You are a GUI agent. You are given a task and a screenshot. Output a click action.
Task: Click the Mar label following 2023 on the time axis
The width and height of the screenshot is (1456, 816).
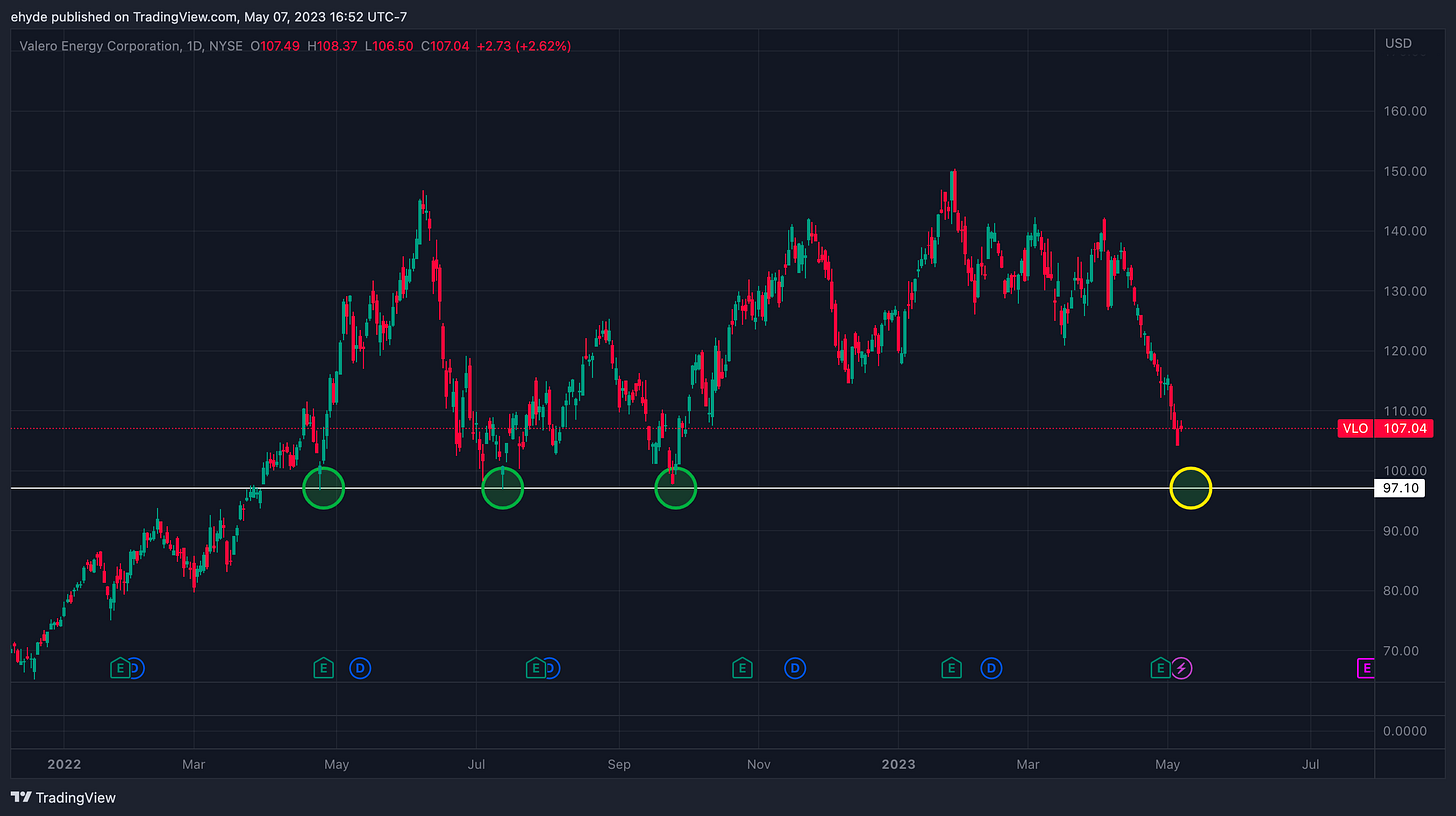point(1028,764)
